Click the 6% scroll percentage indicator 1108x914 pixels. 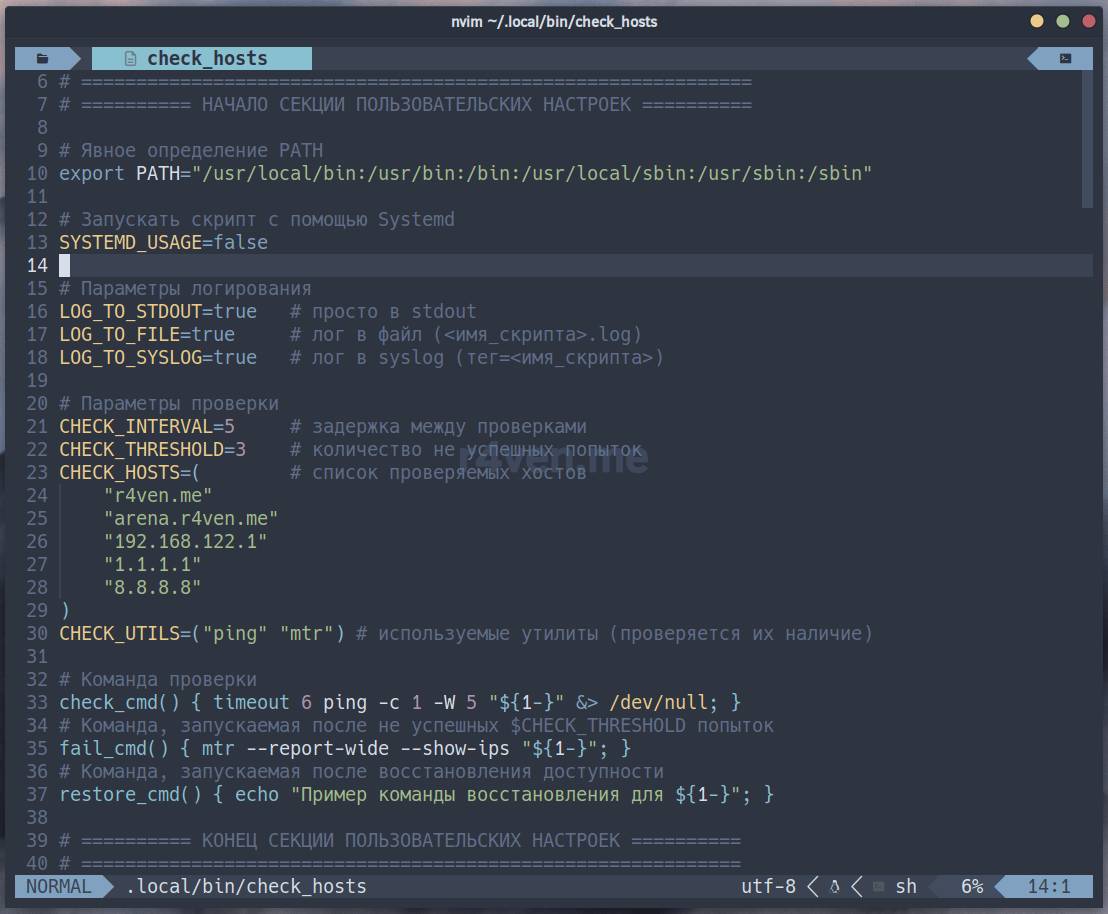[972, 887]
